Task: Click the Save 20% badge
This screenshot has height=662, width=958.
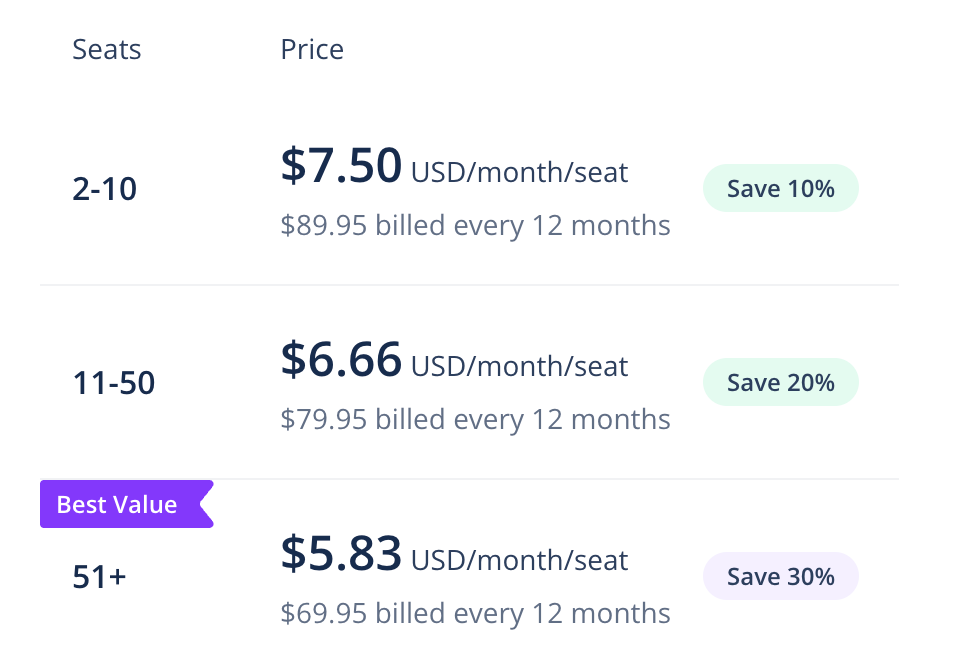Action: (780, 382)
